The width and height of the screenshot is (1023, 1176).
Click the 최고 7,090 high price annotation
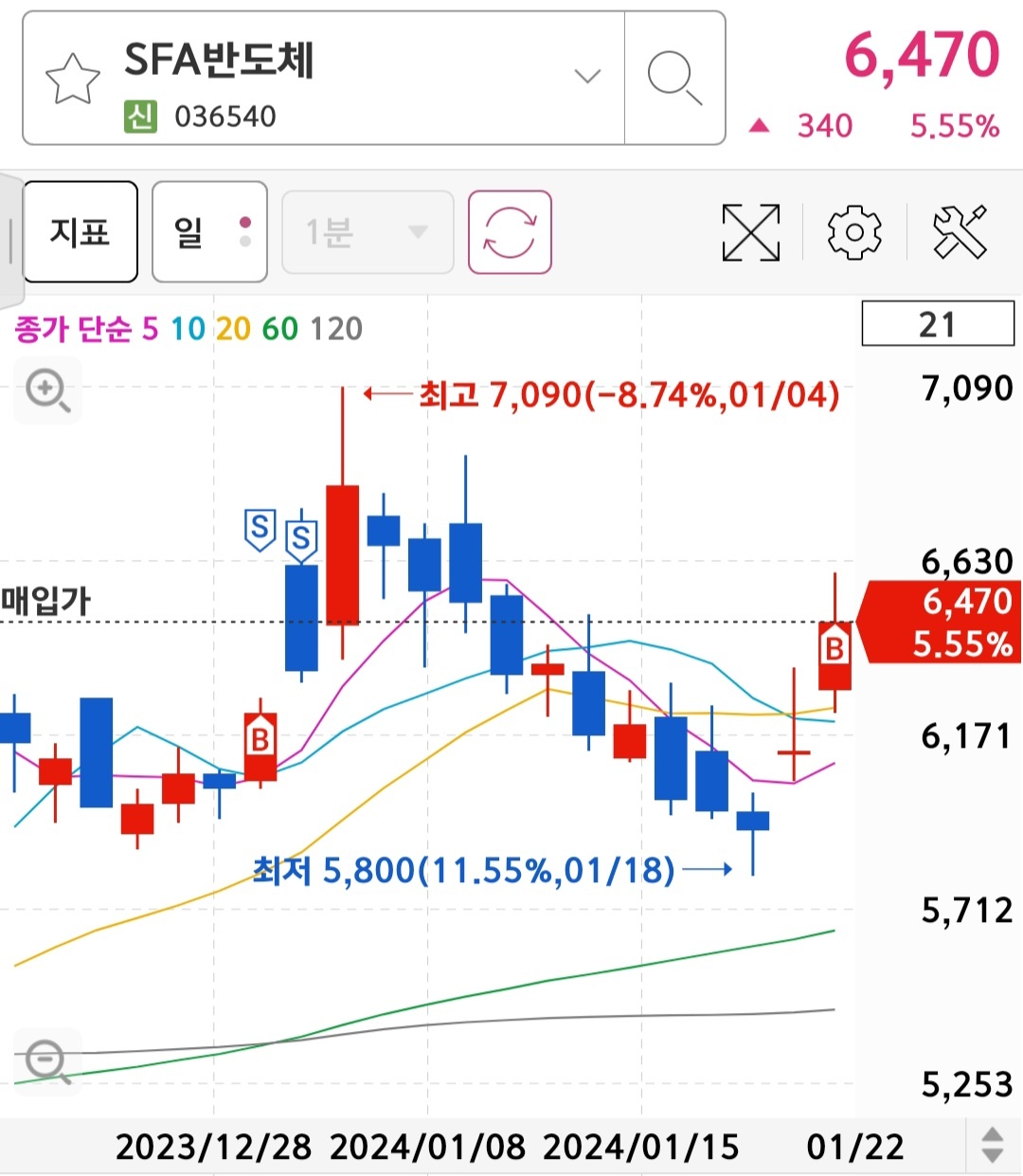click(629, 394)
